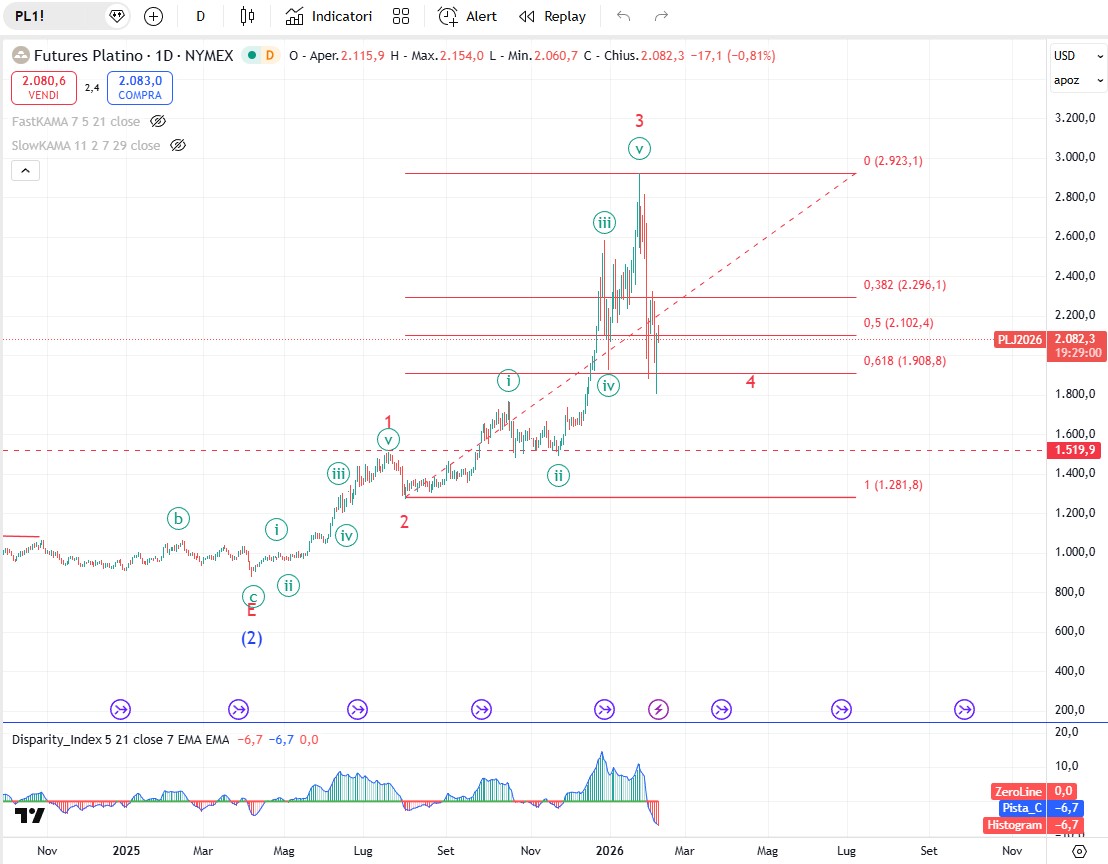Select the blue (2) wave label
This screenshot has width=1108, height=864.
click(252, 639)
